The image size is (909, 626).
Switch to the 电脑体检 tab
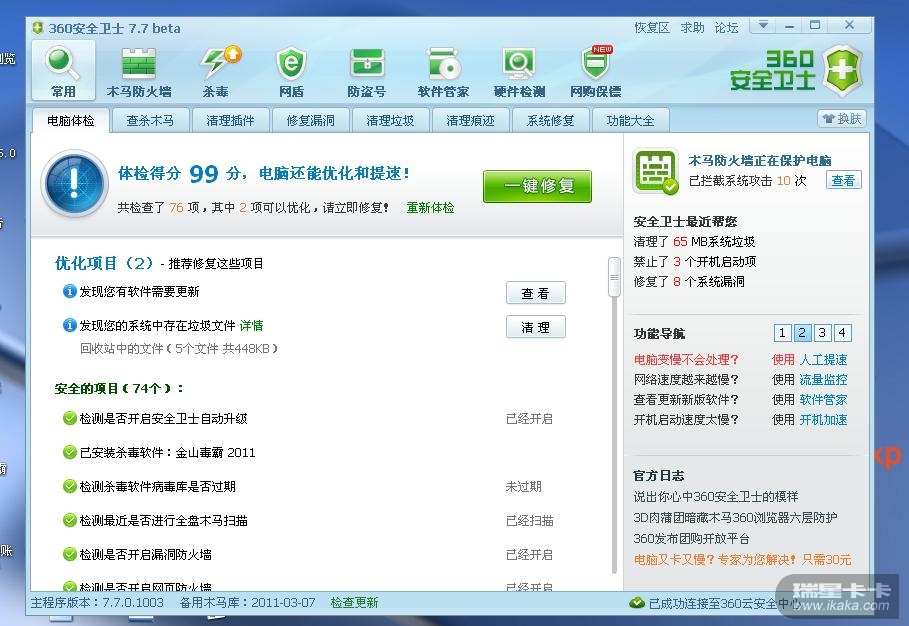(71, 121)
